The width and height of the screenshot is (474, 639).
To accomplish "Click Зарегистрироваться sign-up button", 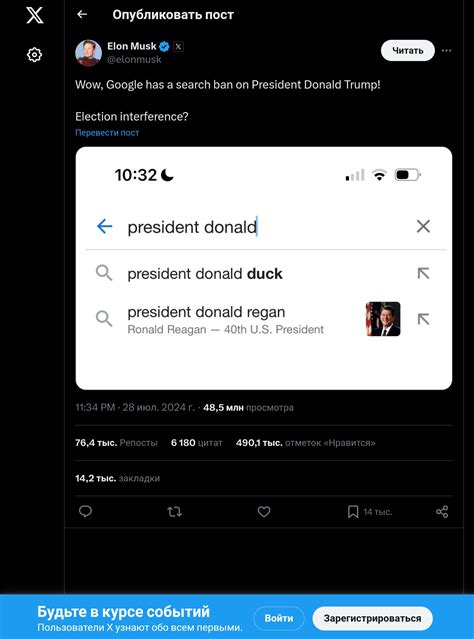I will point(373,618).
